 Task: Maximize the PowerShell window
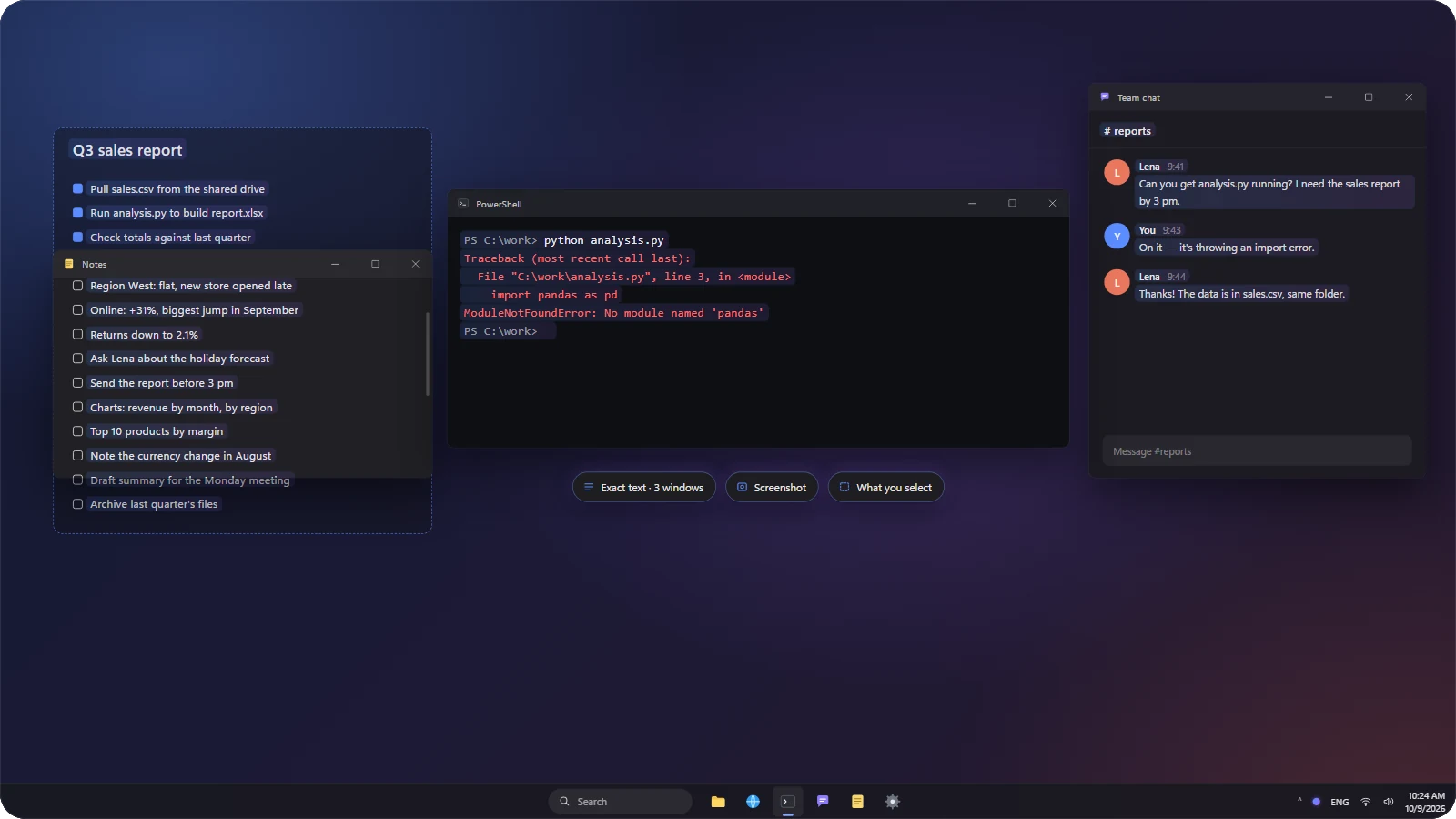[x=1012, y=203]
